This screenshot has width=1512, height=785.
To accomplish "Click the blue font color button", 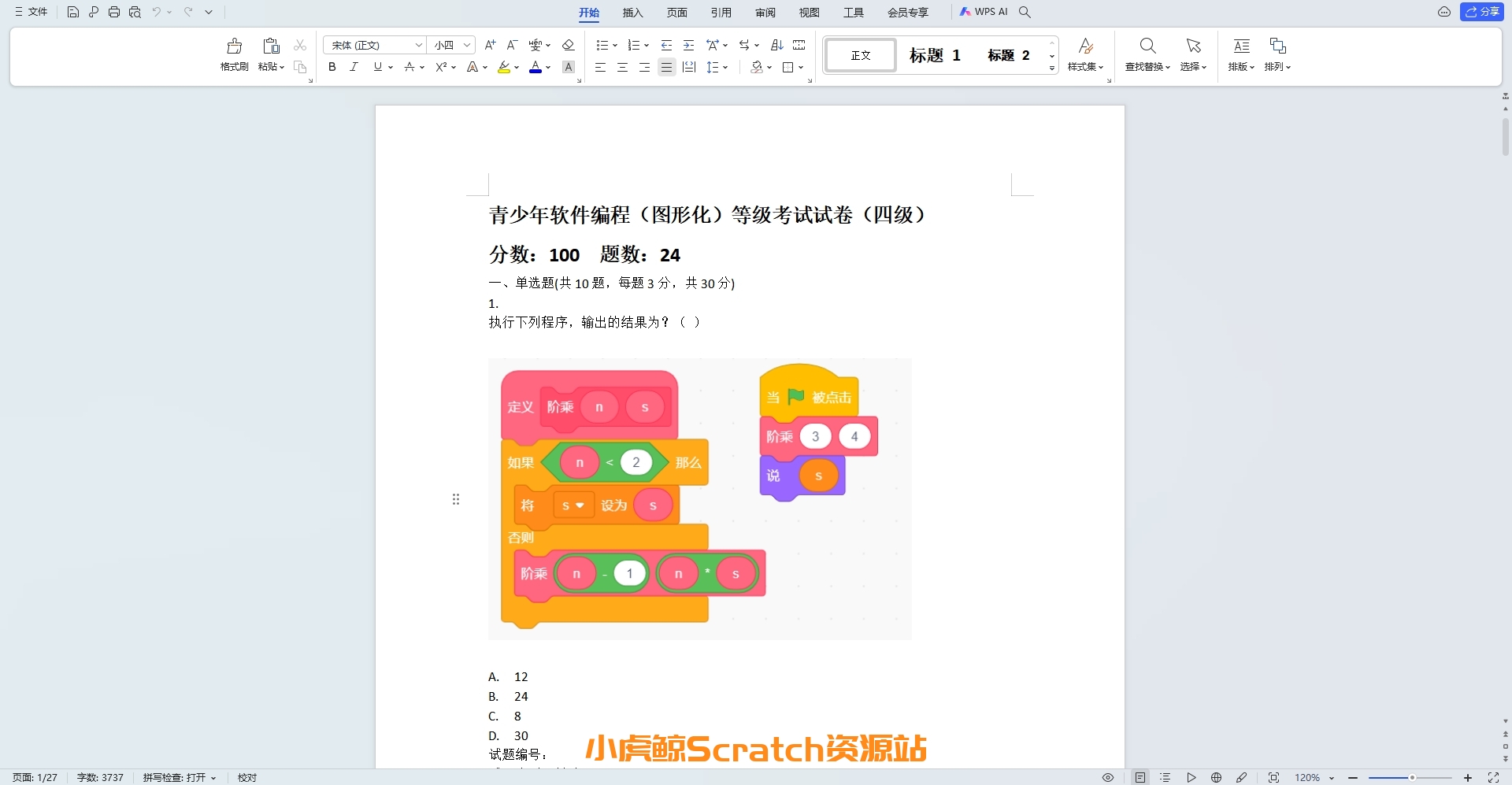I will 535,68.
